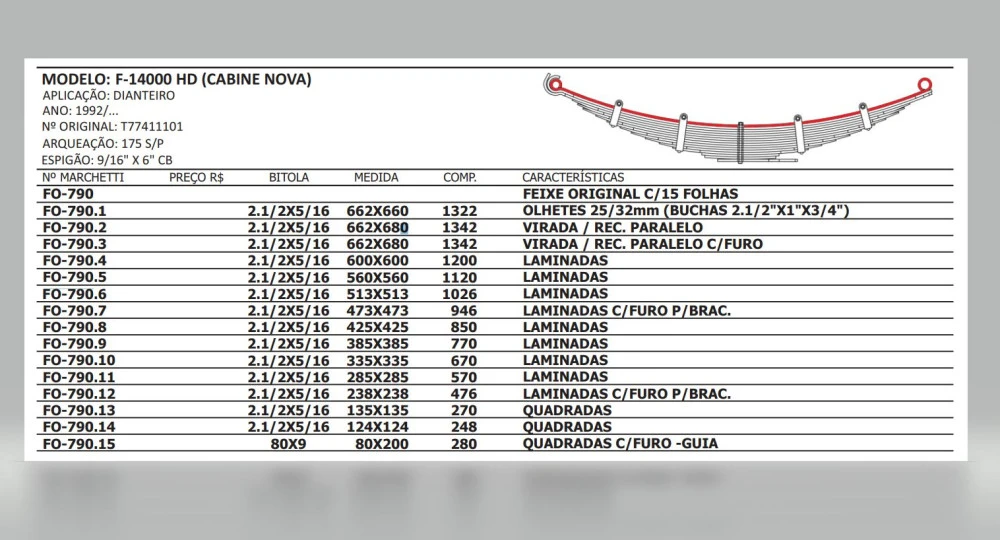Click the length value '570'
The image size is (1000, 540).
click(x=464, y=377)
